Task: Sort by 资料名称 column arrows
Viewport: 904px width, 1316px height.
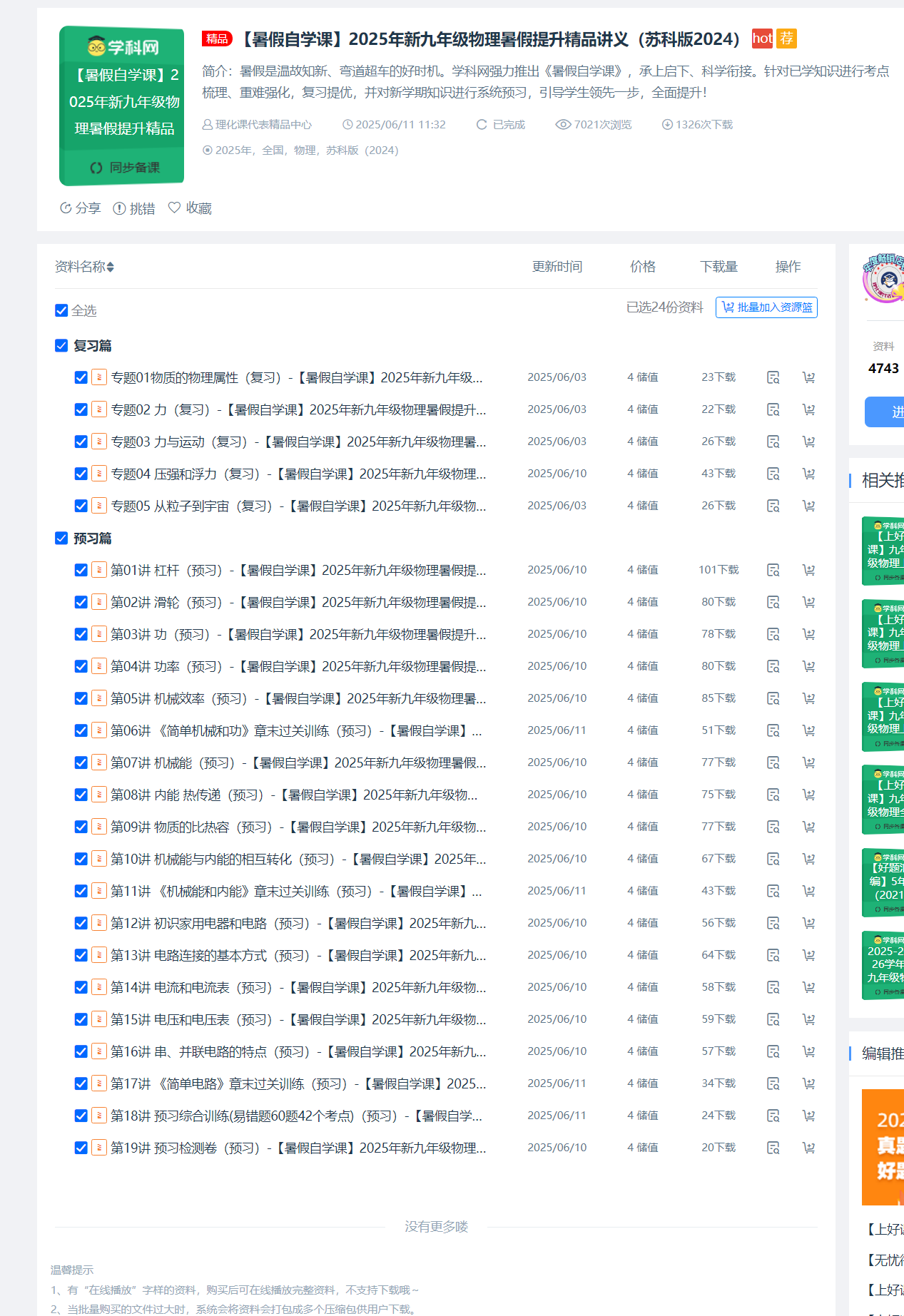Action: pyautogui.click(x=111, y=267)
